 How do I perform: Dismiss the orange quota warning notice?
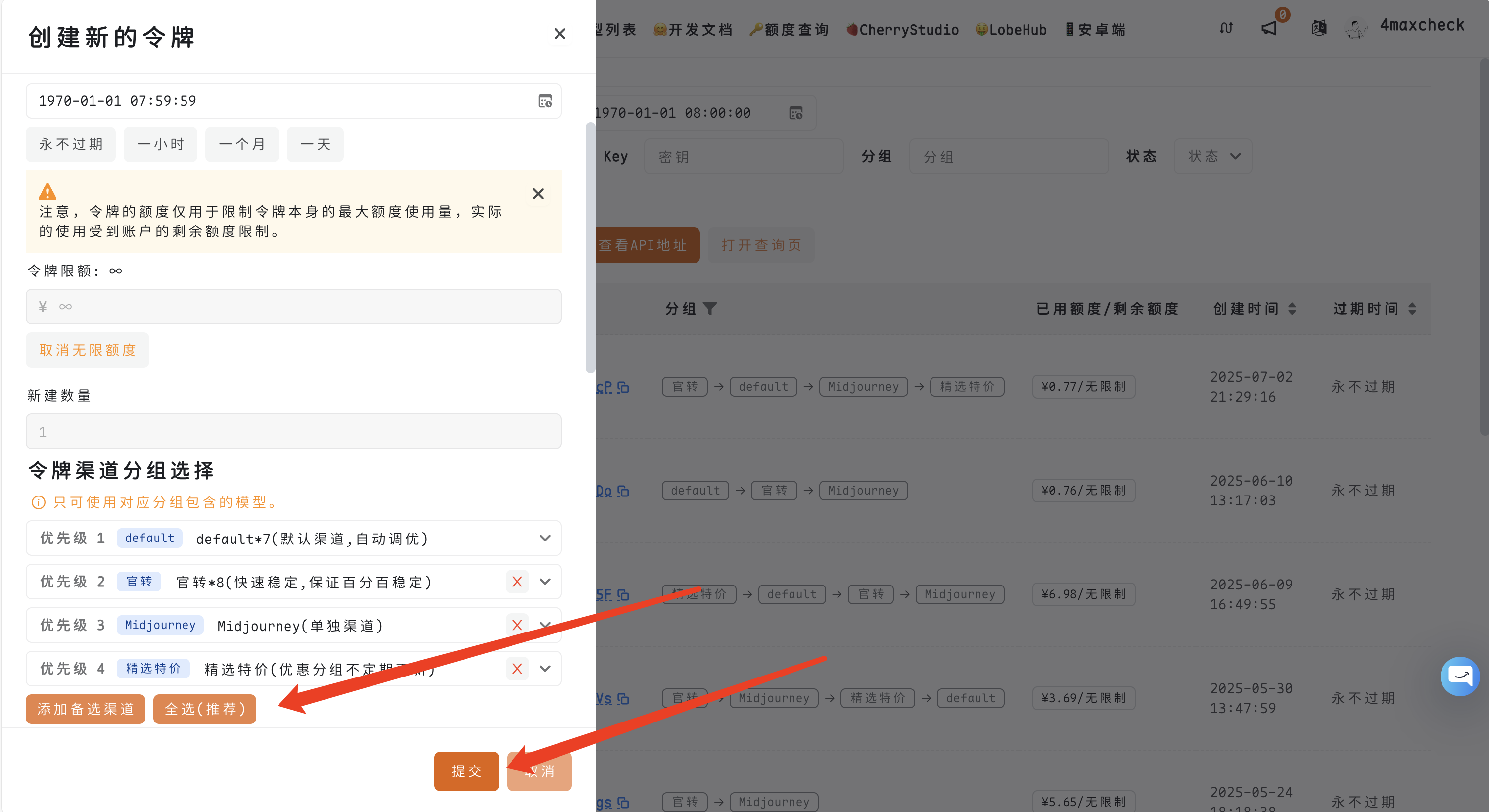[538, 194]
